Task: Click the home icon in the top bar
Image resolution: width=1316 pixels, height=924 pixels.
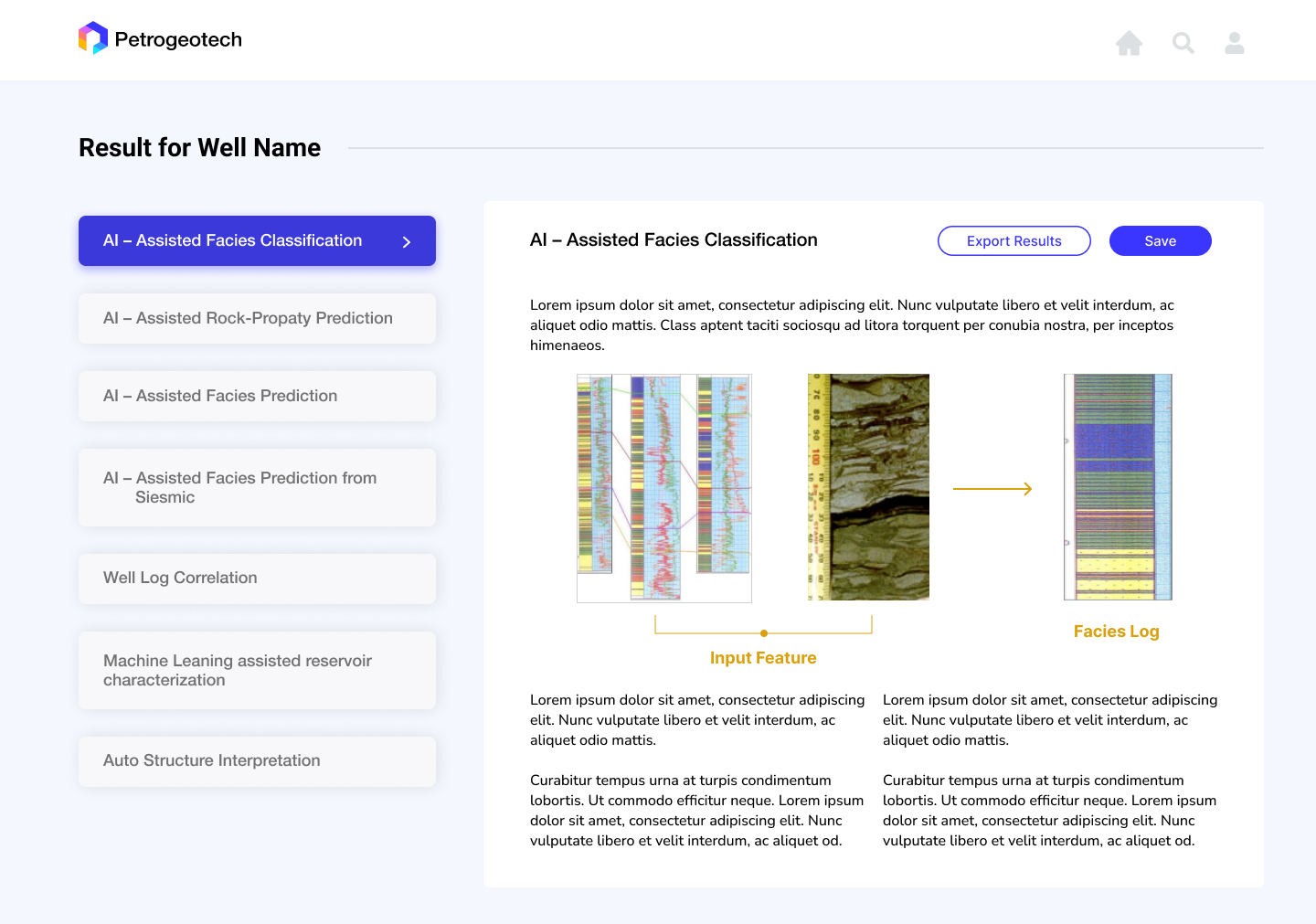Action: point(1129,43)
